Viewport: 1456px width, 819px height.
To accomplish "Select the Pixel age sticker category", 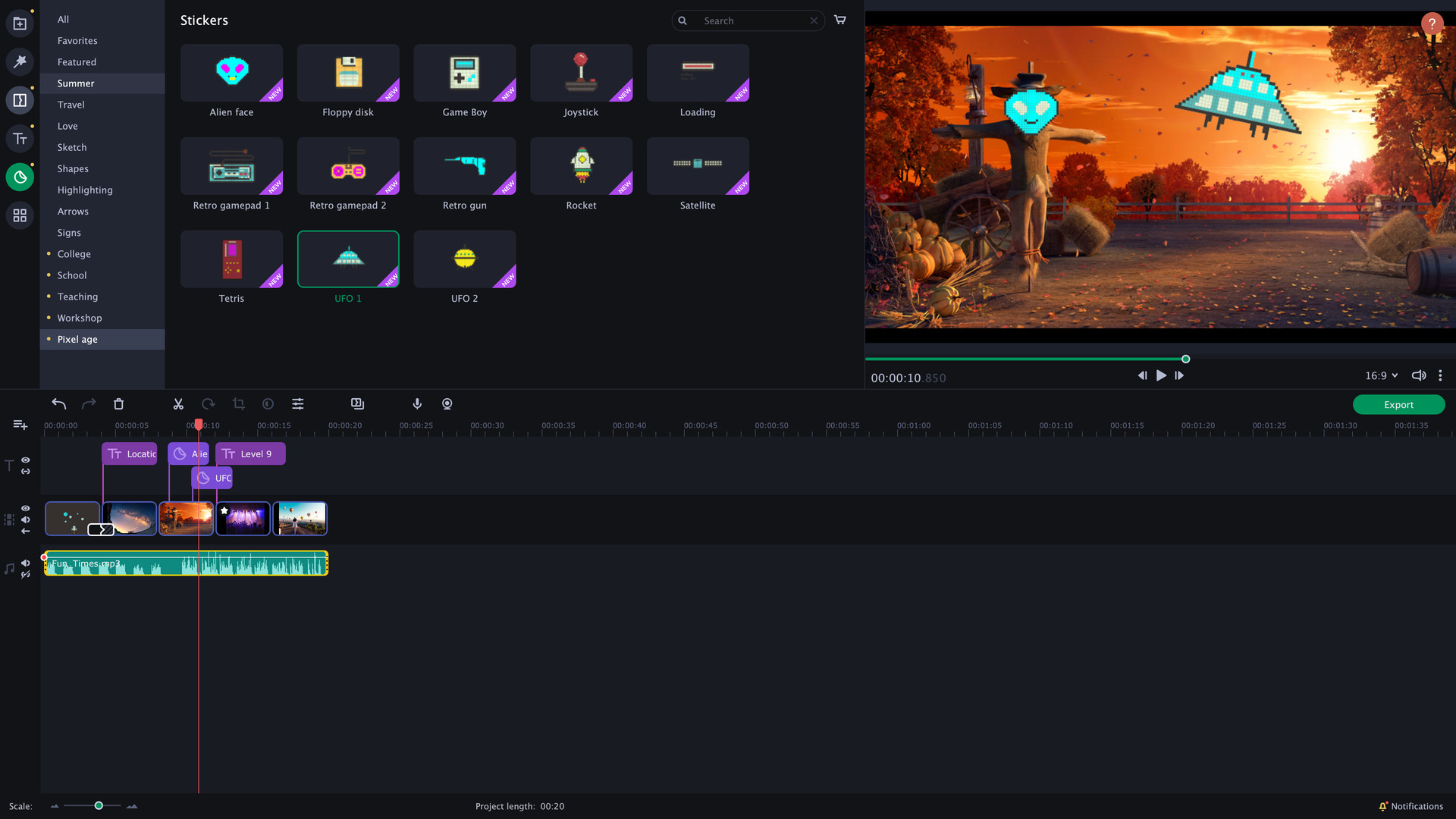I will [x=77, y=339].
